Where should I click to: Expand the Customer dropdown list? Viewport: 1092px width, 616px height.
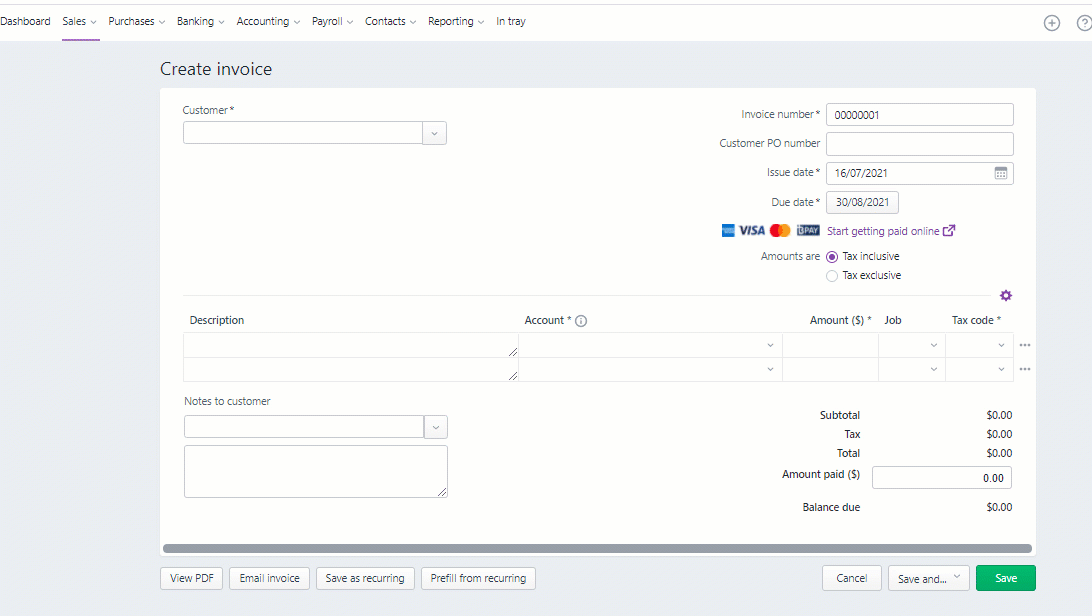(435, 133)
